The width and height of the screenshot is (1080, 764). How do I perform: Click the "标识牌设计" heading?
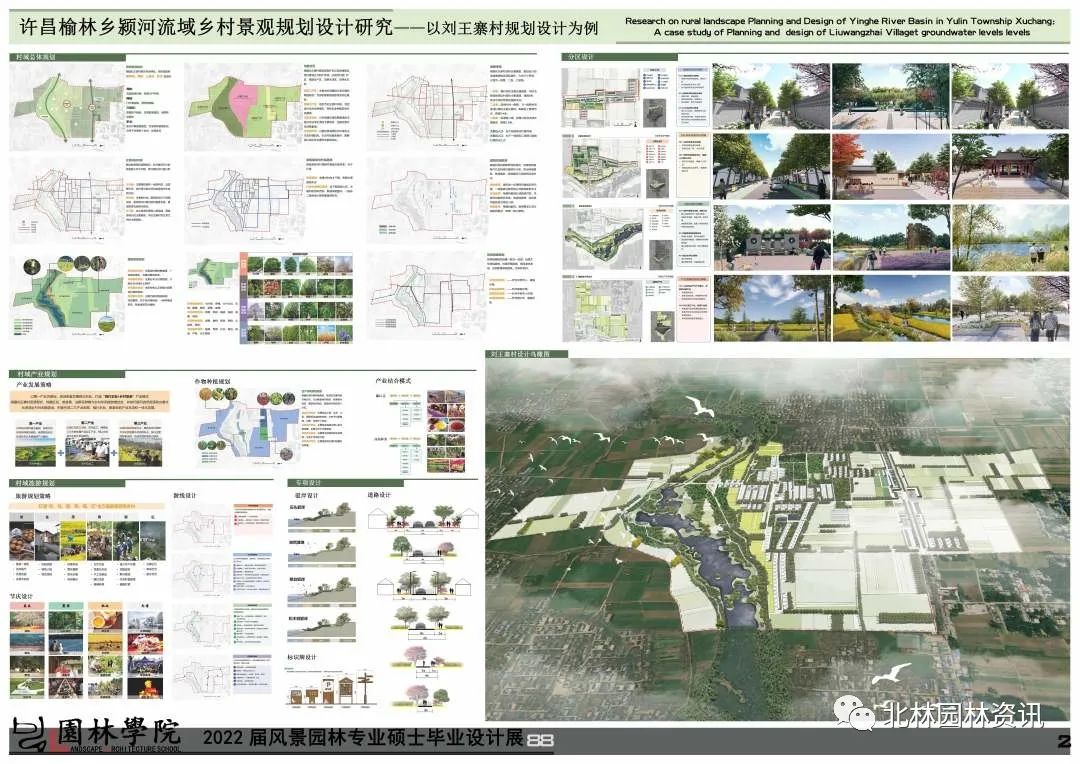[302, 657]
